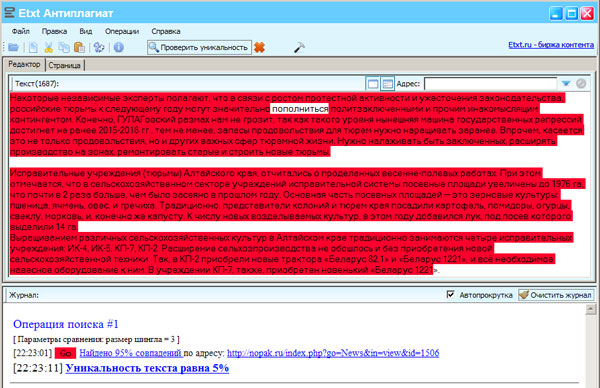Image resolution: width=600 pixels, height=388 pixels.
Task: Click the open file folder icon
Action: click(x=13, y=47)
